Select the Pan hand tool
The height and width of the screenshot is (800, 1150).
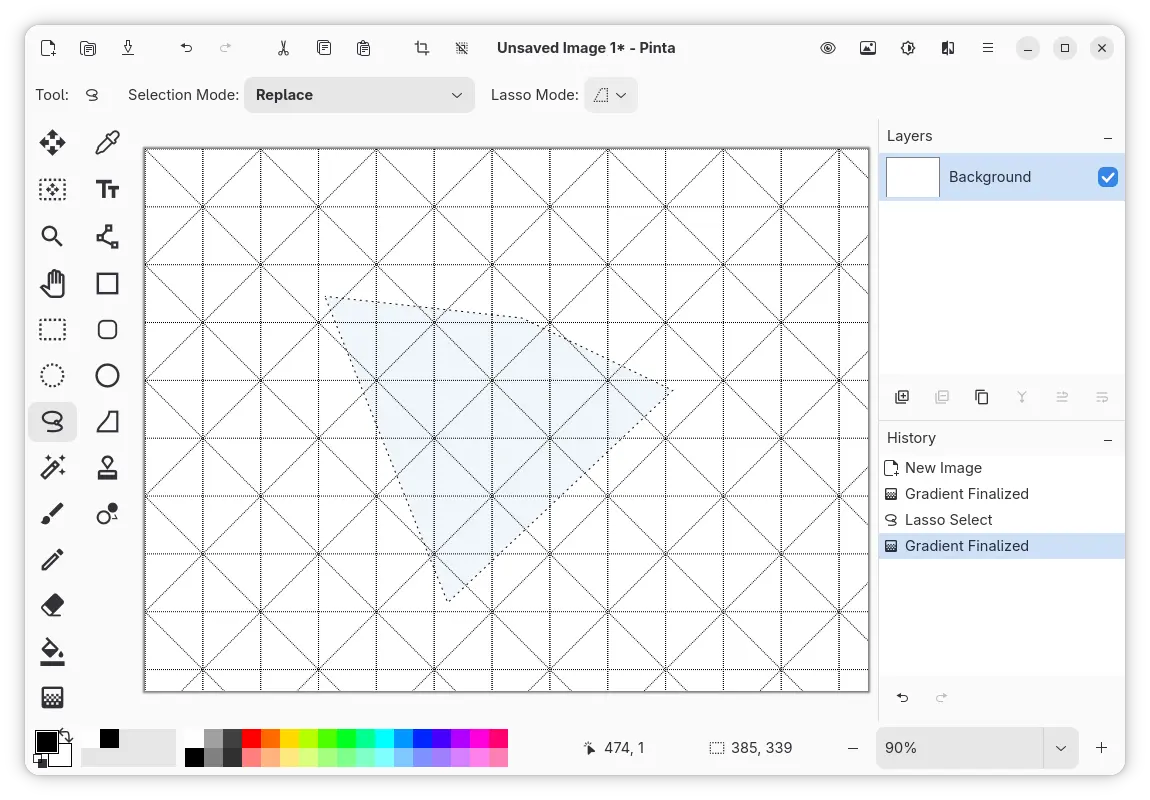[x=52, y=283]
